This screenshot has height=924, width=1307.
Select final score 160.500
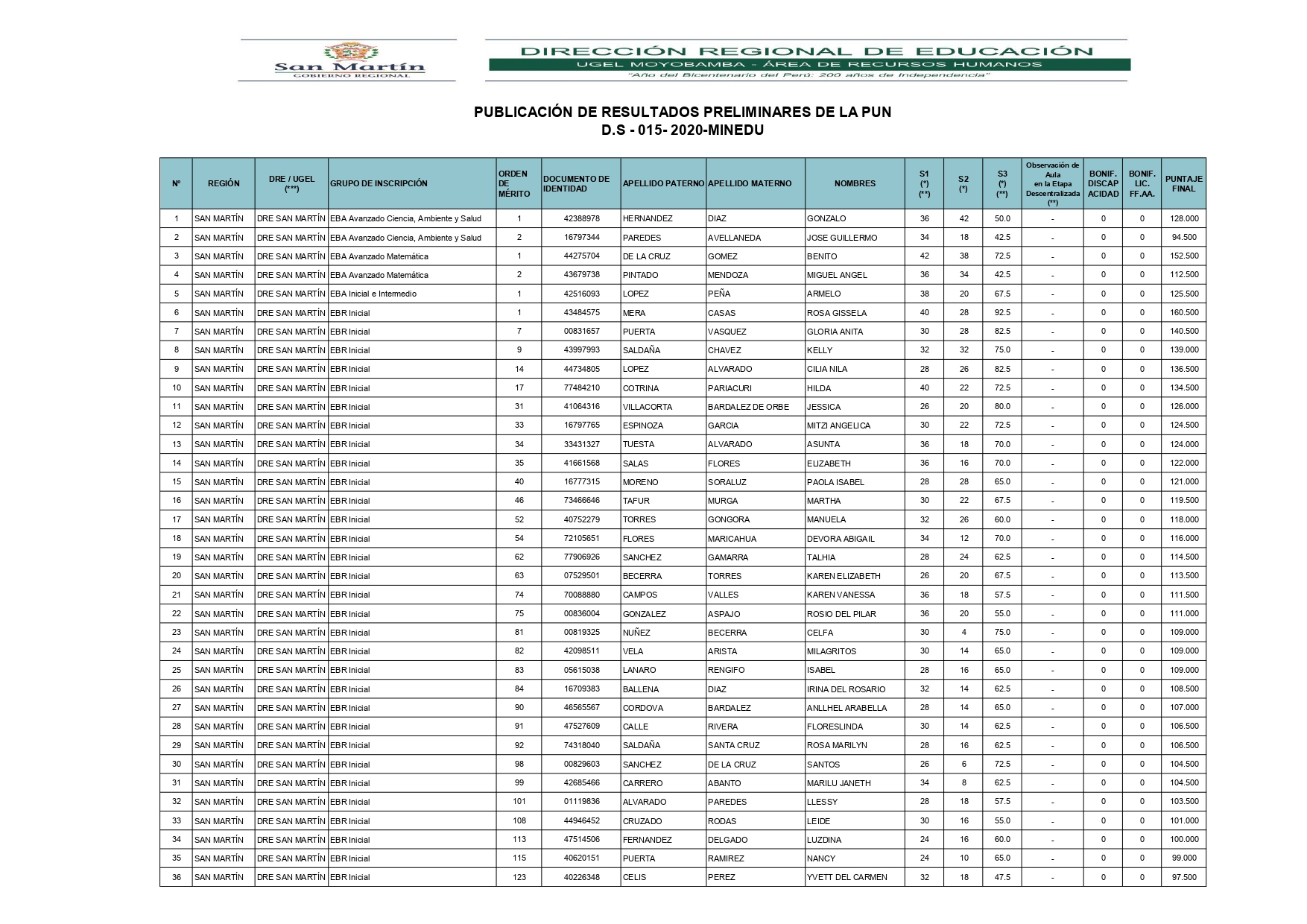(1183, 313)
